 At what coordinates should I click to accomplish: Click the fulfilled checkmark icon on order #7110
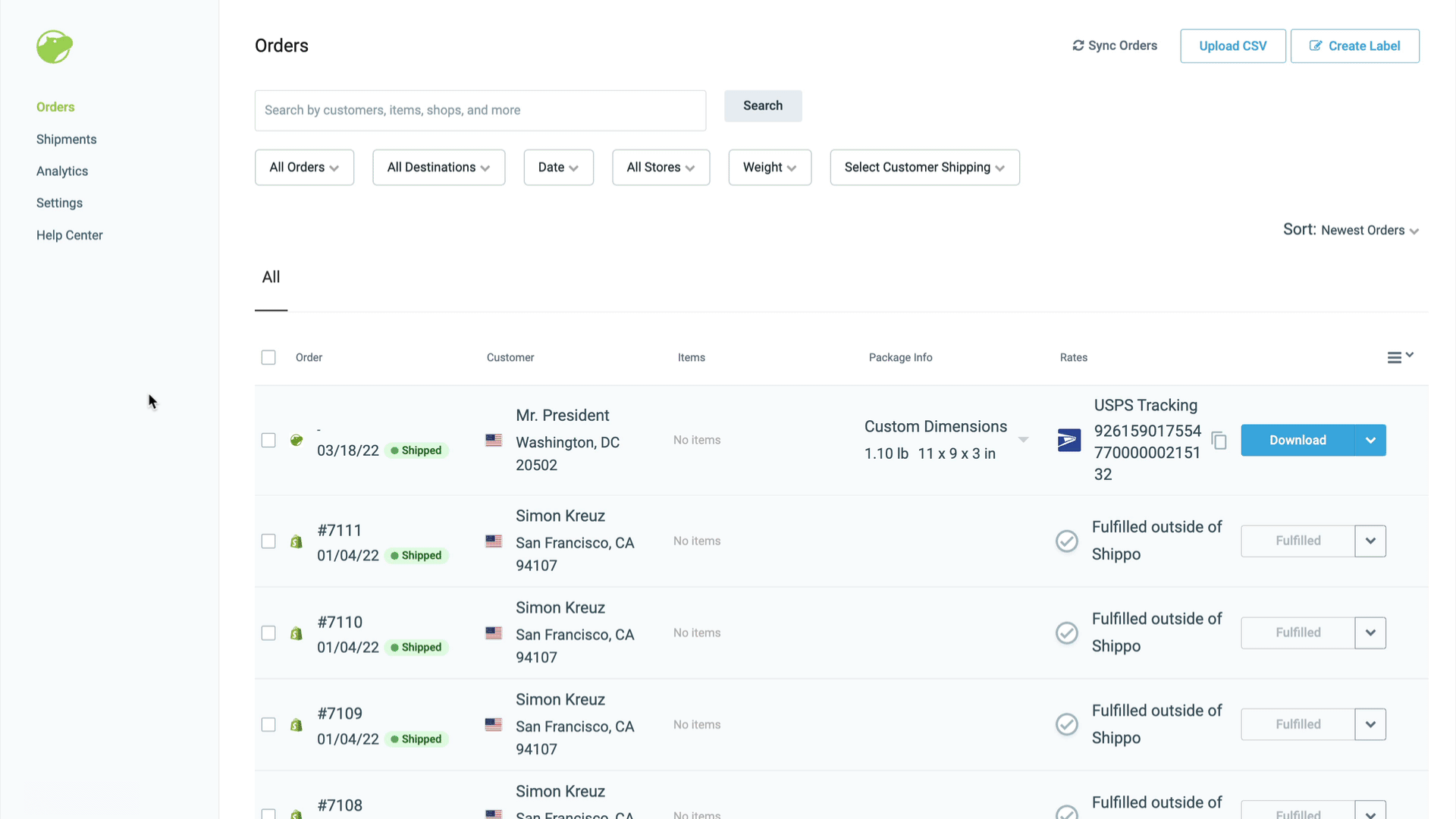(x=1066, y=632)
